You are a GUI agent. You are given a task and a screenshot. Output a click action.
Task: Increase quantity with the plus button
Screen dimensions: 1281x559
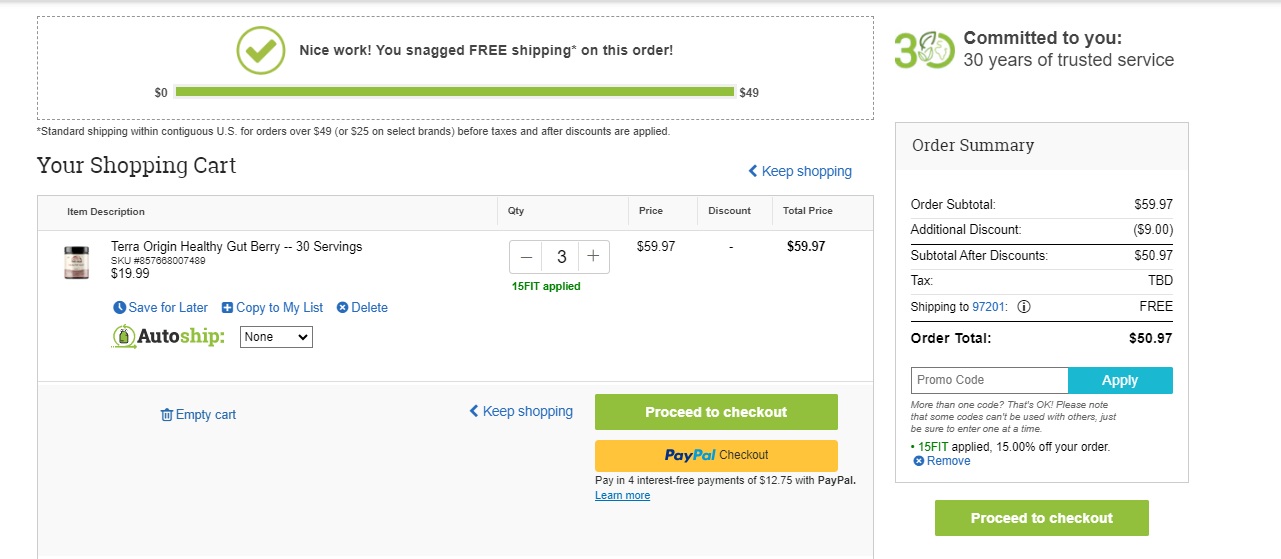[593, 257]
